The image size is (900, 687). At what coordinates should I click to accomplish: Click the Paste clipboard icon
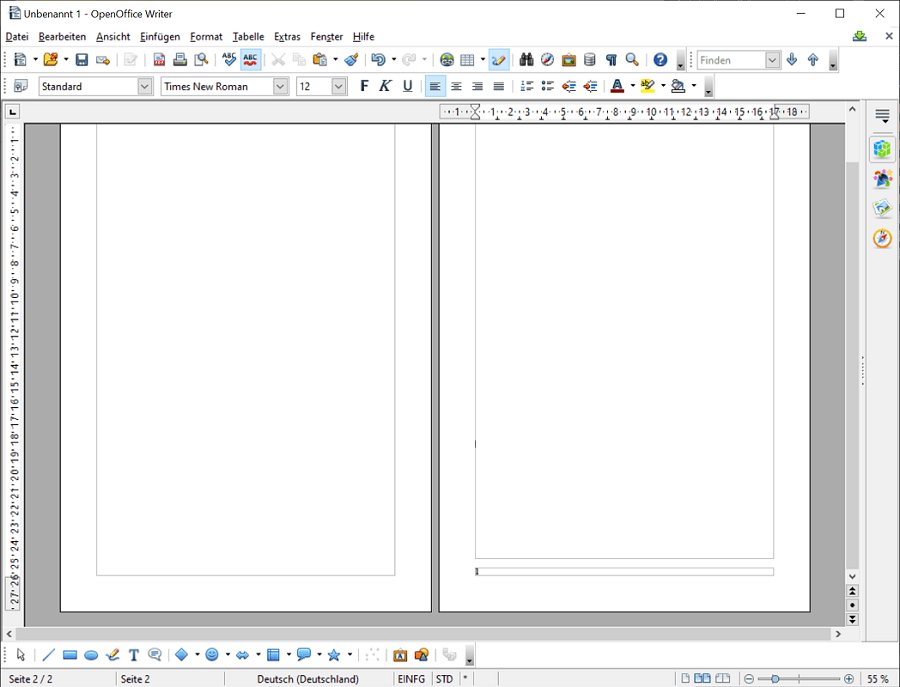pyautogui.click(x=320, y=60)
